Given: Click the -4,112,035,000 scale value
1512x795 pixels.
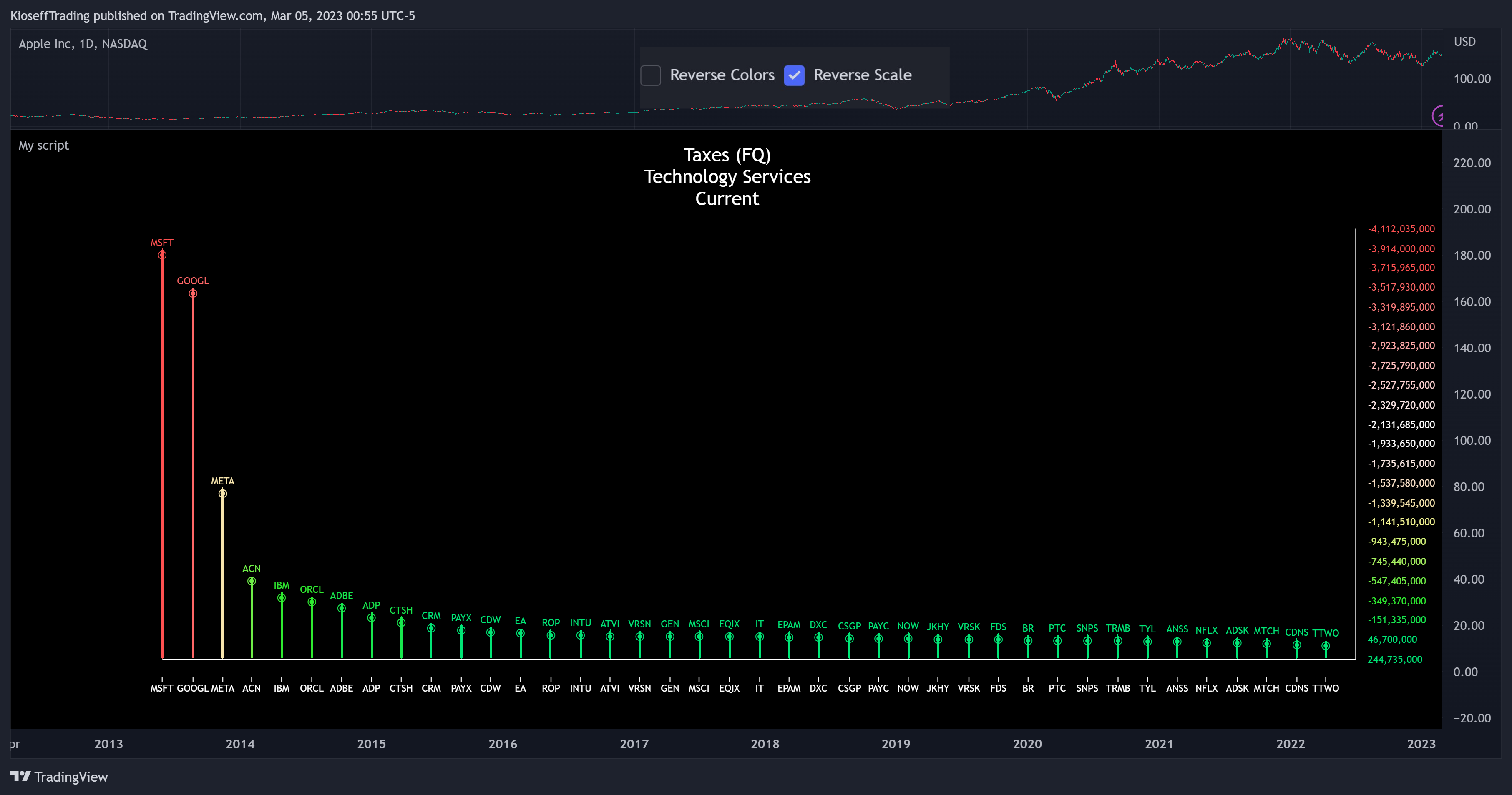Looking at the screenshot, I should click(1401, 229).
